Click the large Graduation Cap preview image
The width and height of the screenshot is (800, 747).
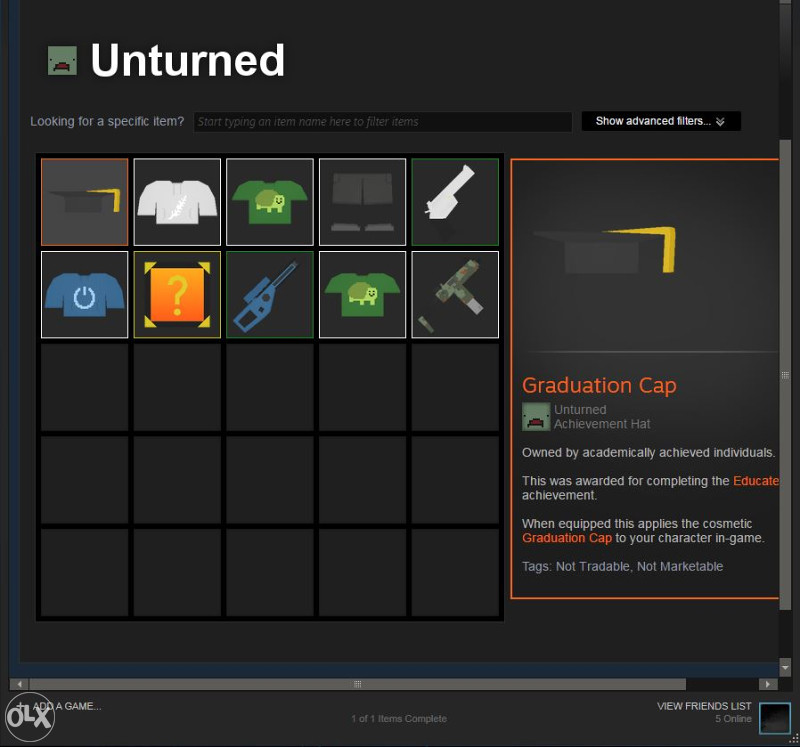tap(607, 250)
